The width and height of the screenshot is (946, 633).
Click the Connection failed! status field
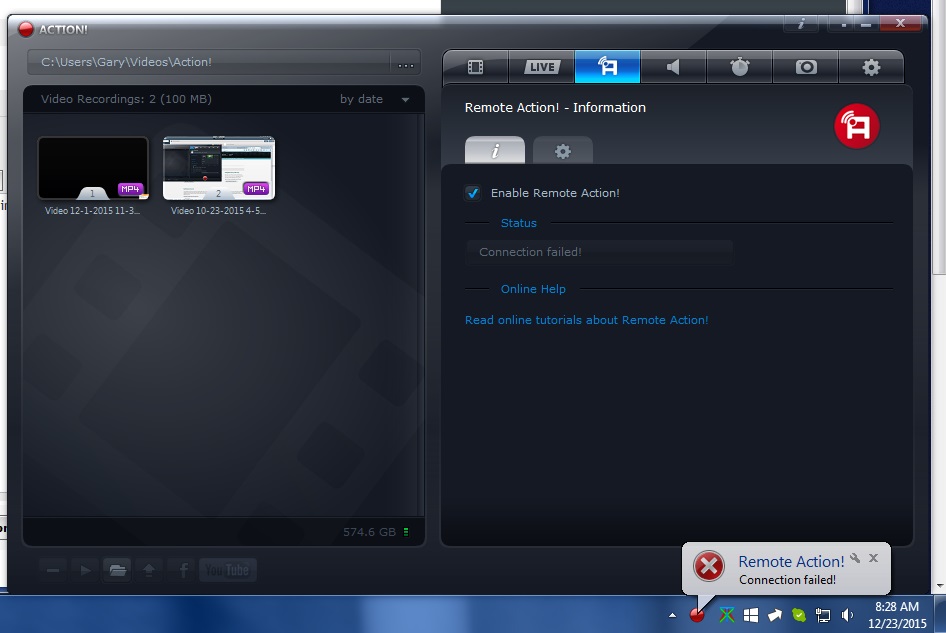click(x=599, y=252)
